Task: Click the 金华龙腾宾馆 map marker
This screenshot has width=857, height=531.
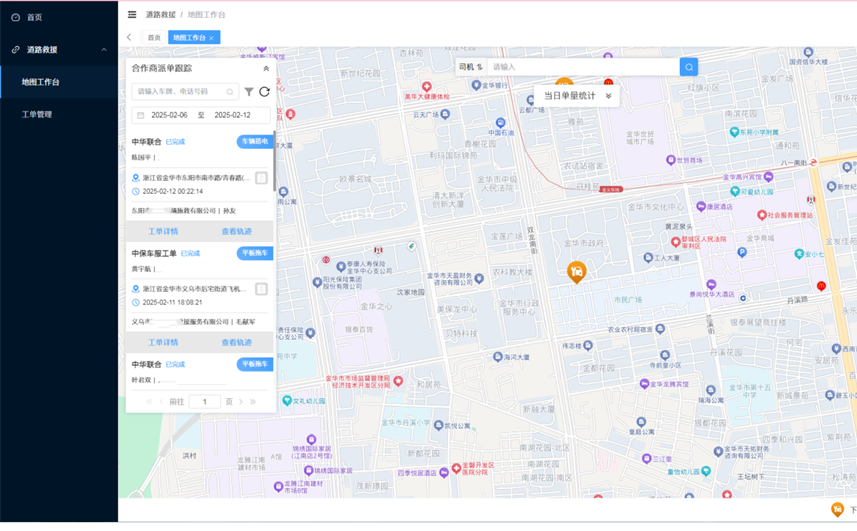Action: coord(644,384)
